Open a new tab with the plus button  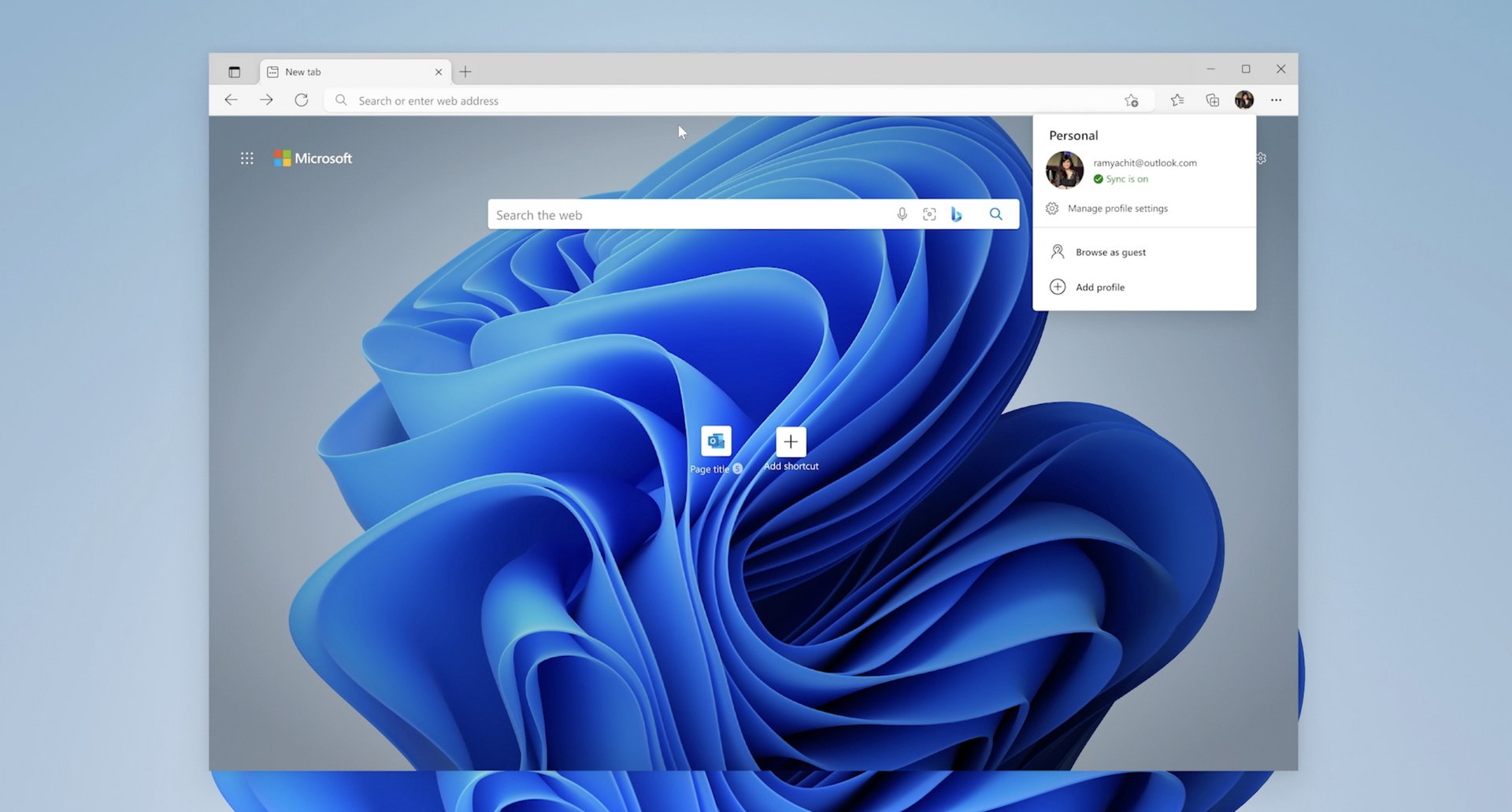[465, 71]
